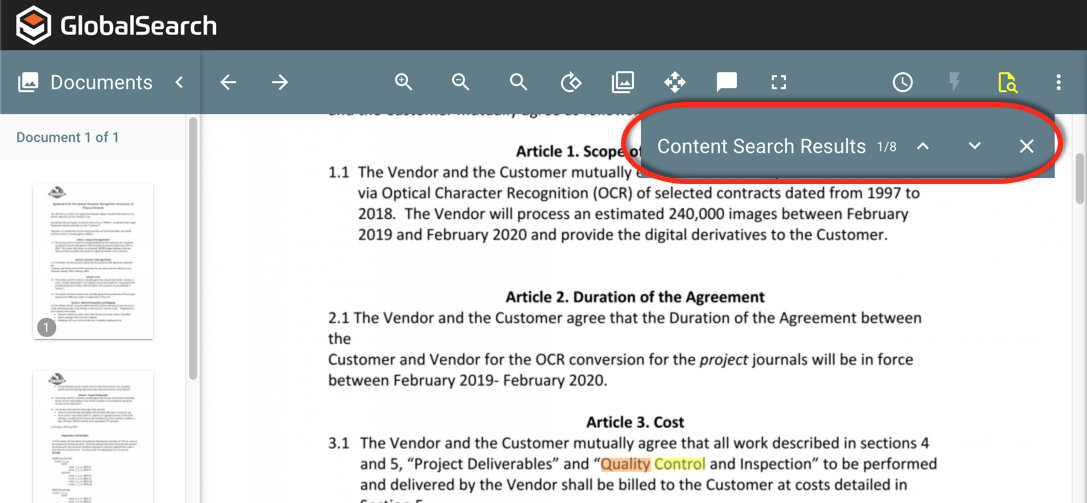Select the pan/move arrows tool
The height and width of the screenshot is (503, 1087).
pos(675,82)
